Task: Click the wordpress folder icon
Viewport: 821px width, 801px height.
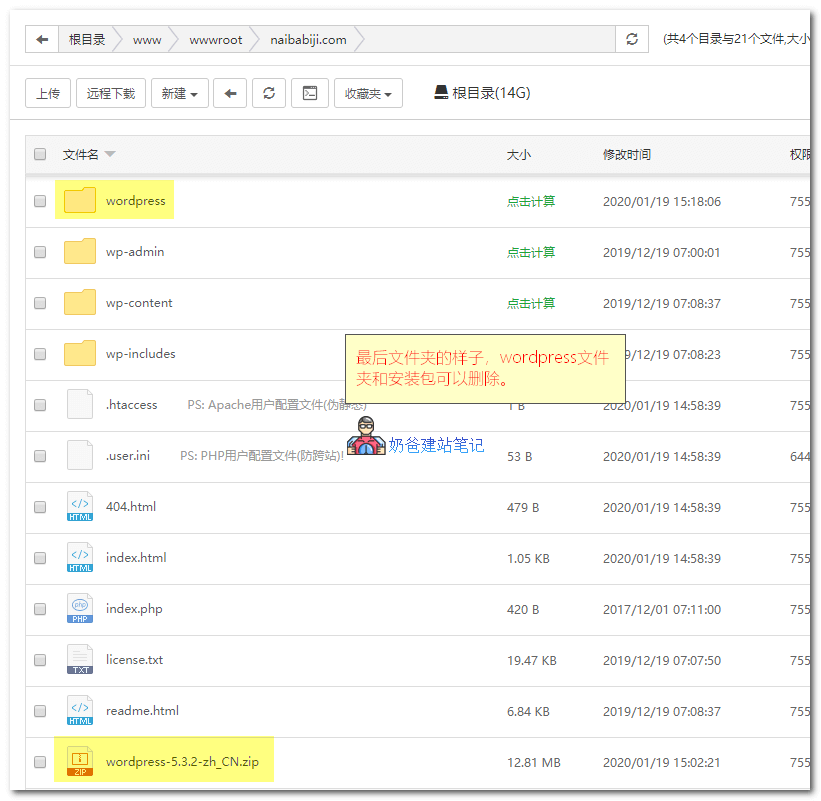Action: 80,201
